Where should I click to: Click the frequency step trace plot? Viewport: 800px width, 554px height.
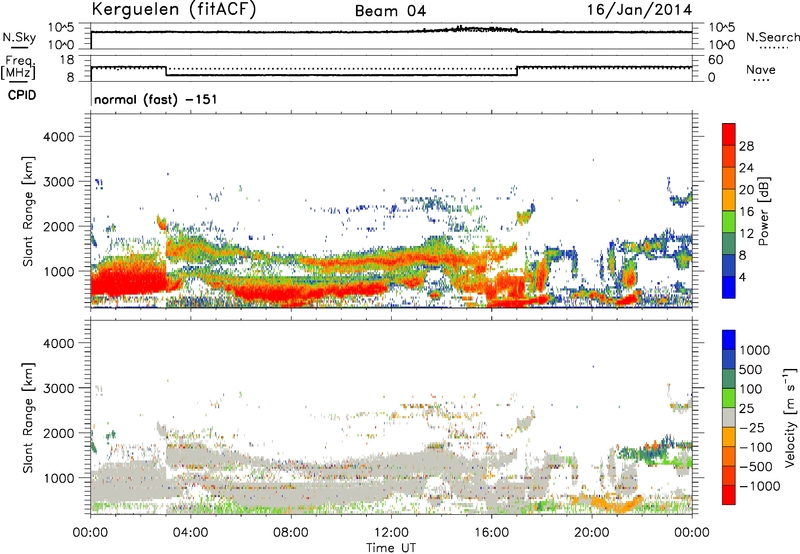point(391,68)
